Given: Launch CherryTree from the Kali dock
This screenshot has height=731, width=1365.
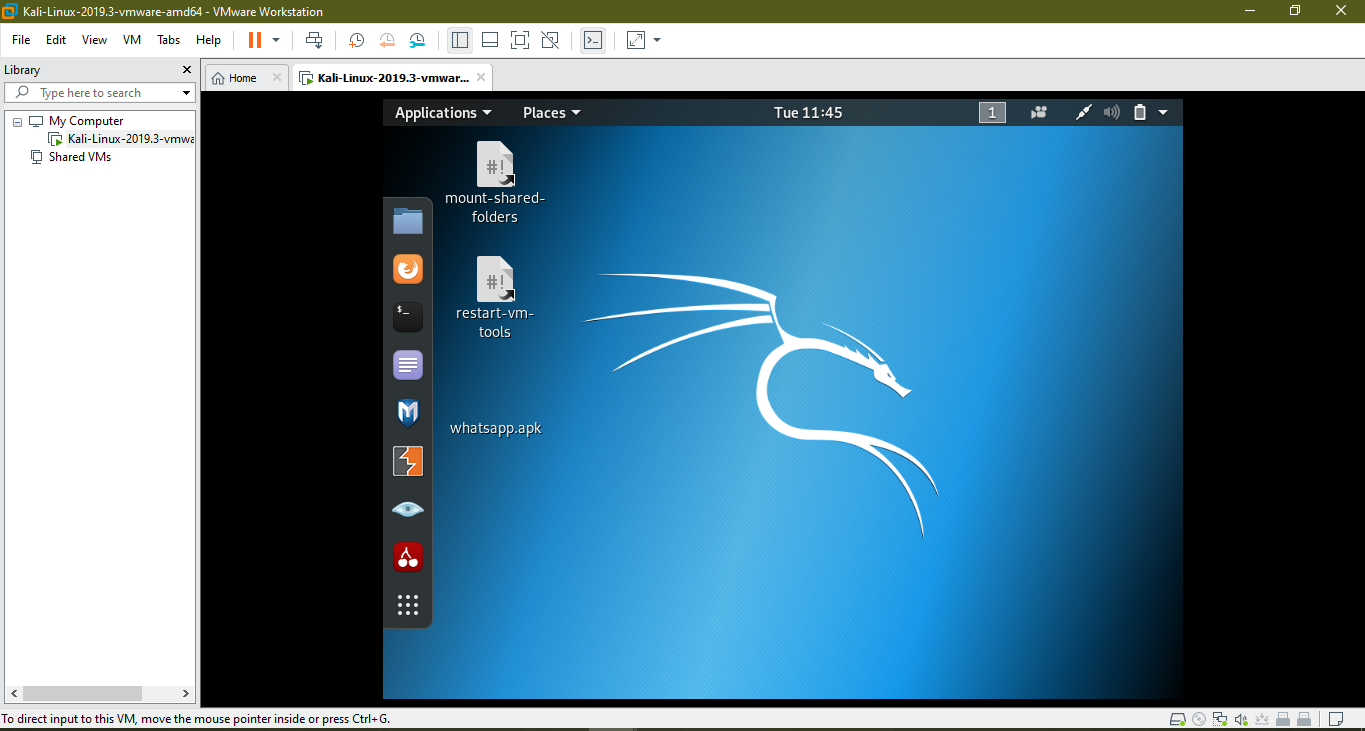Looking at the screenshot, I should [408, 557].
